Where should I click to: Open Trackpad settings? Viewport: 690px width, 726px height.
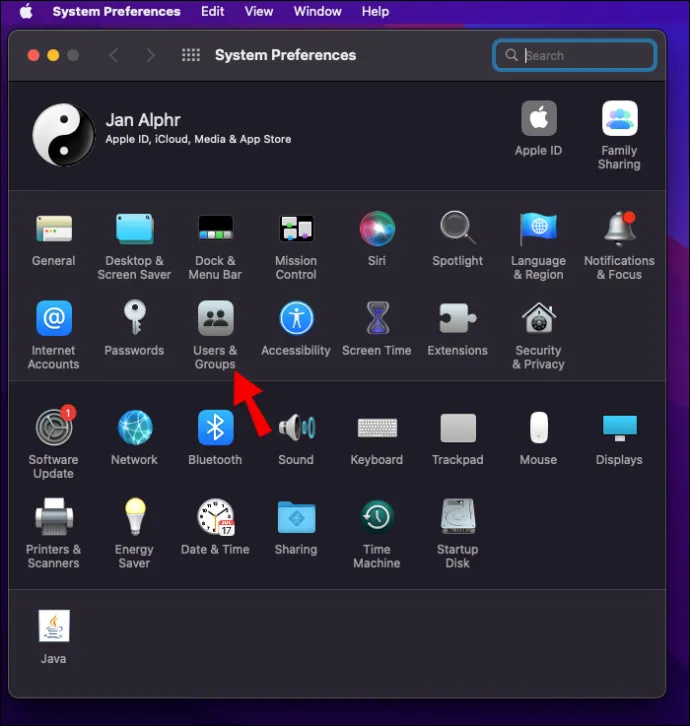pos(458,428)
